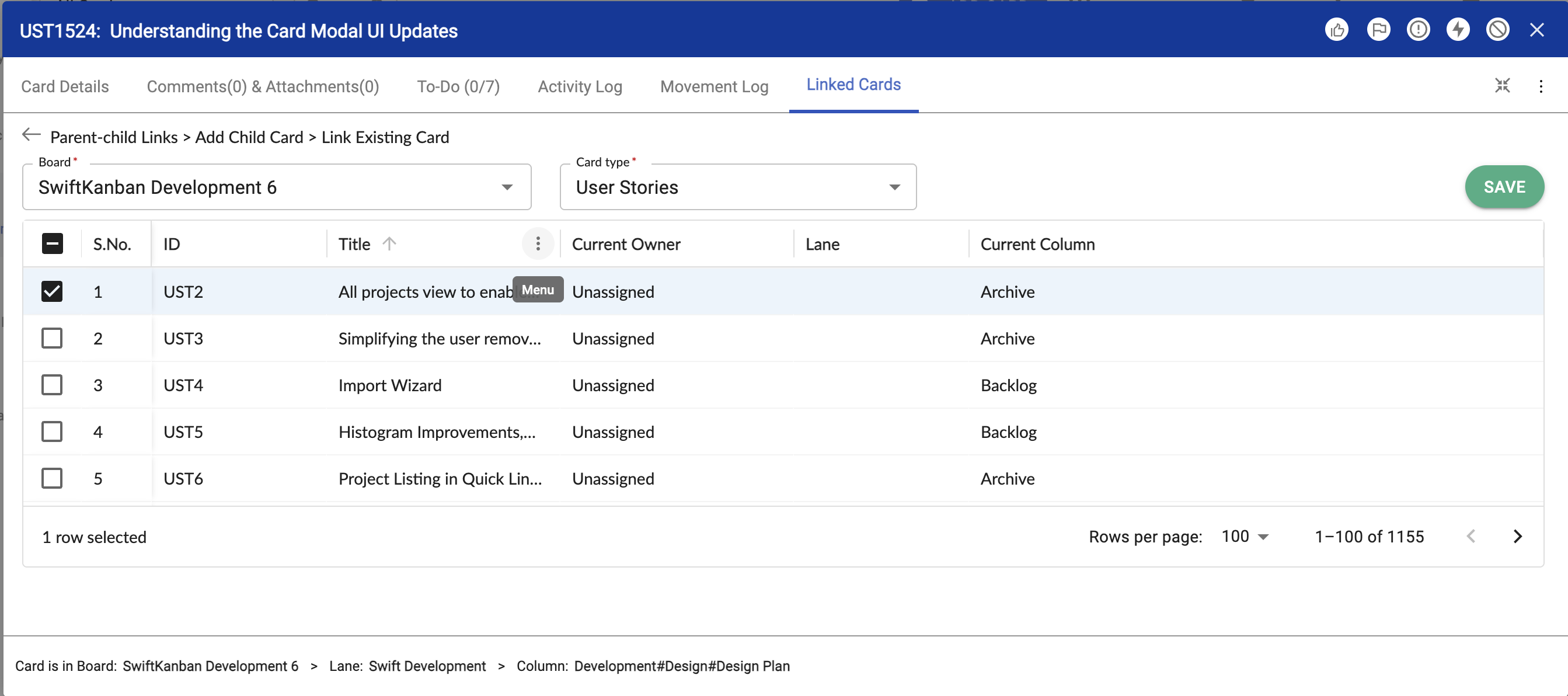The height and width of the screenshot is (696, 1568).
Task: Click the exclamation alert icon in header
Action: coord(1418,30)
